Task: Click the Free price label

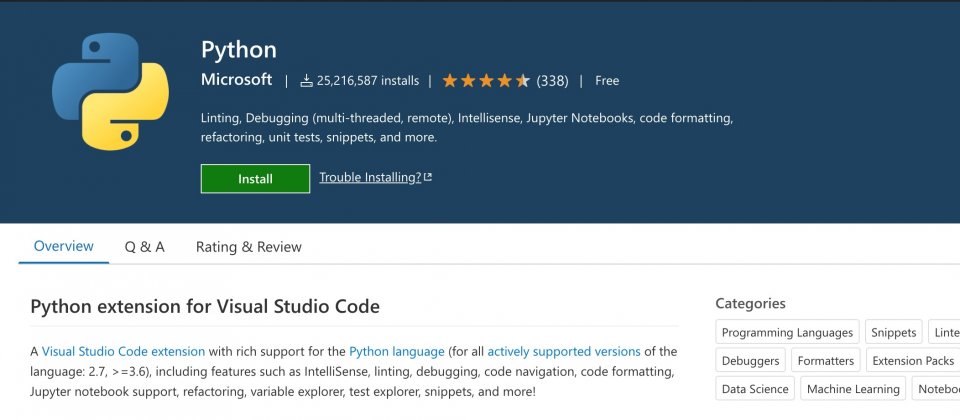Action: tap(607, 81)
